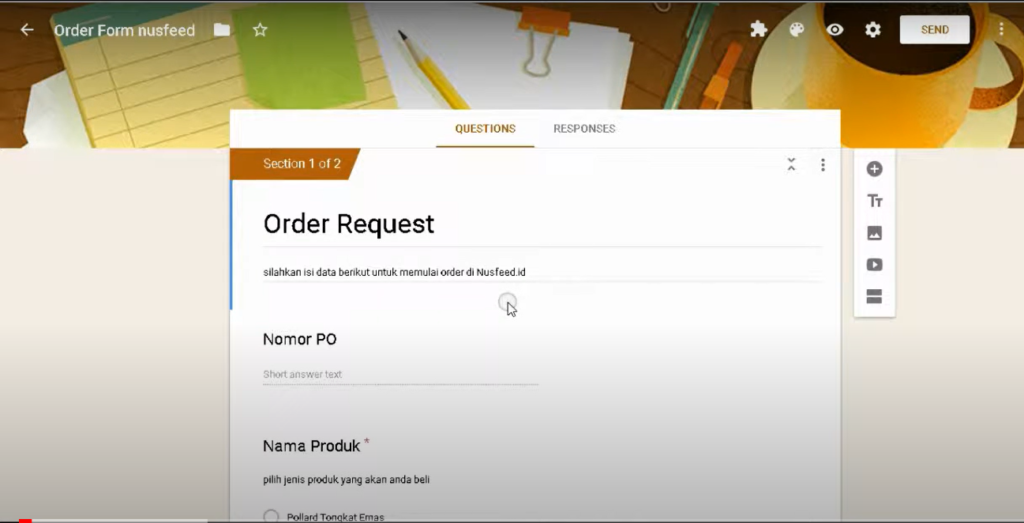Open the top-right more options menu
The image size is (1024, 523).
tap(1001, 30)
